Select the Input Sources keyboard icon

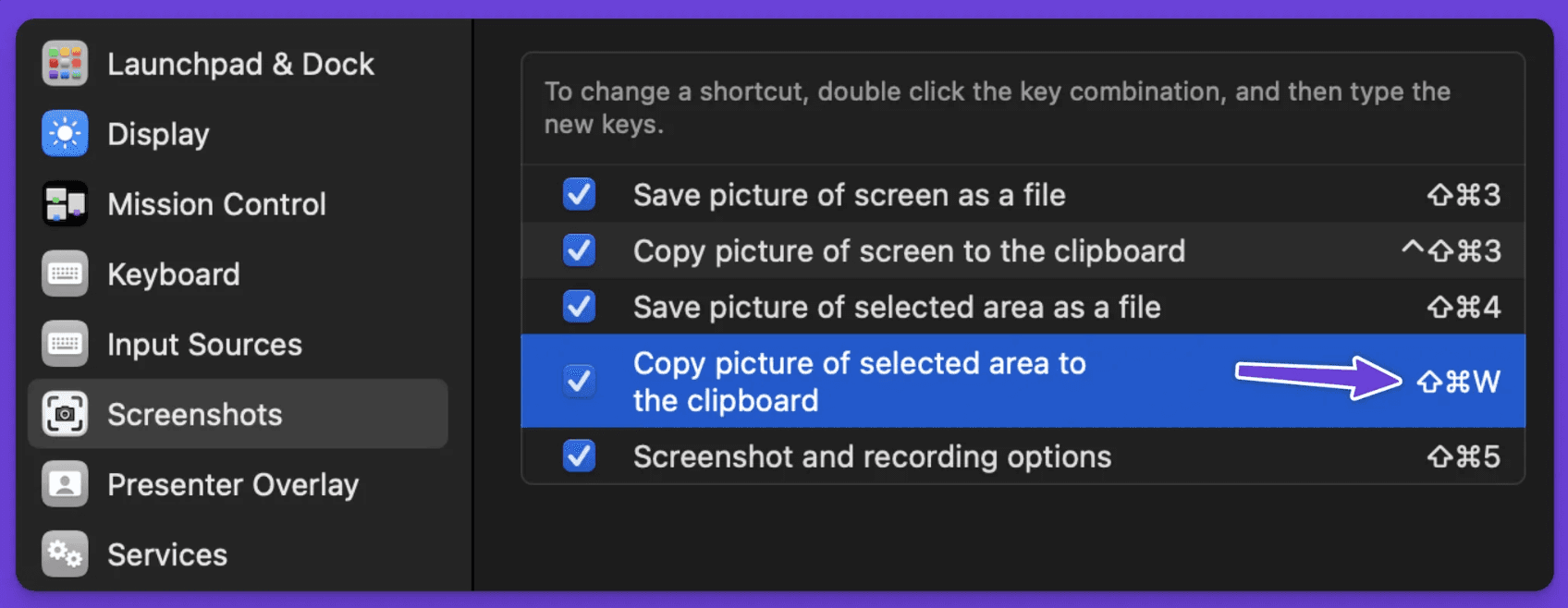point(65,345)
